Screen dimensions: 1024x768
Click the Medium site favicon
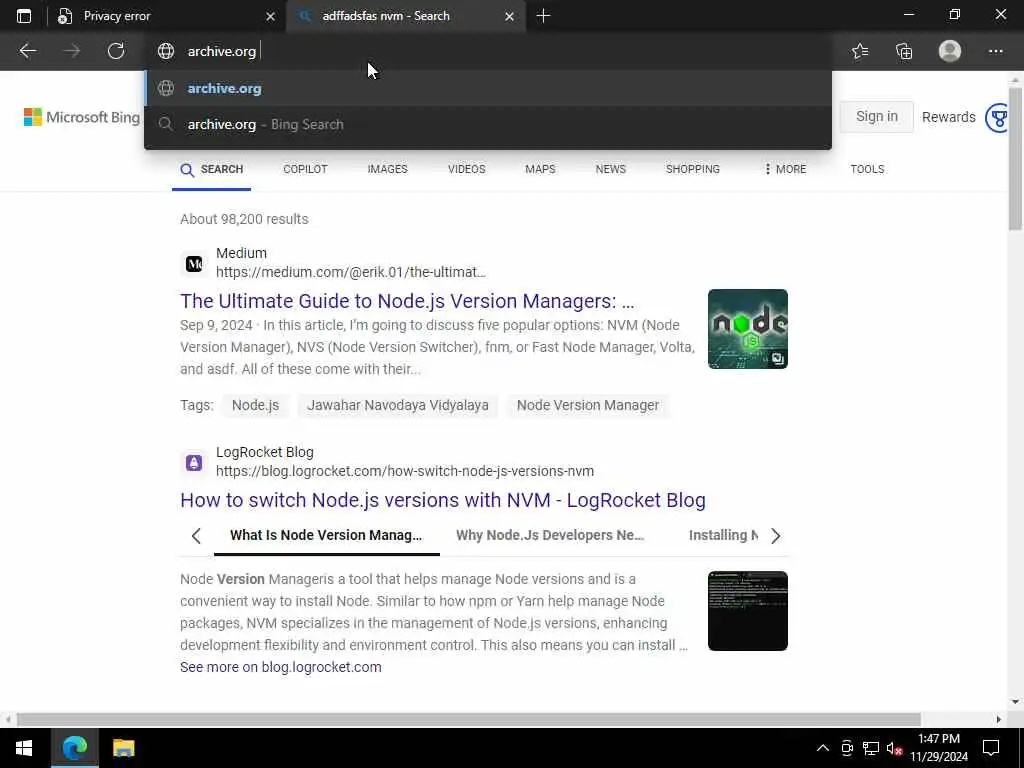click(194, 264)
